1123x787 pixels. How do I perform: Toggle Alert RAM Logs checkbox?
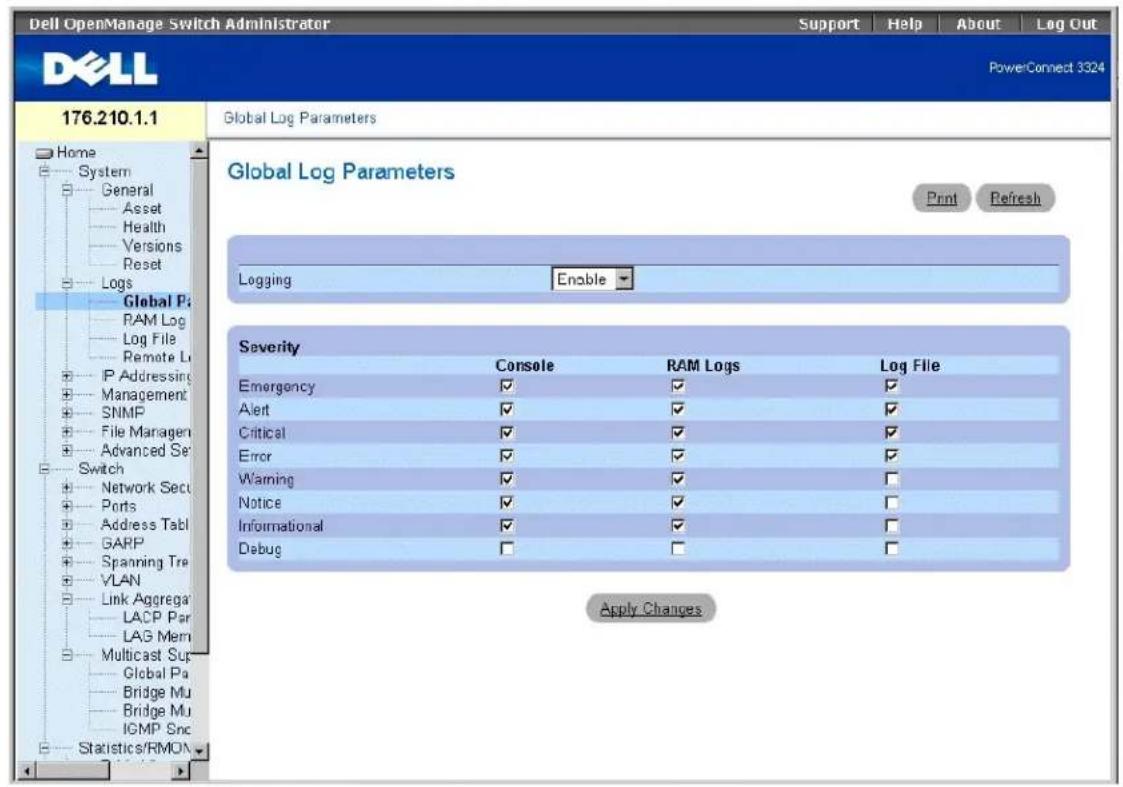click(x=678, y=409)
